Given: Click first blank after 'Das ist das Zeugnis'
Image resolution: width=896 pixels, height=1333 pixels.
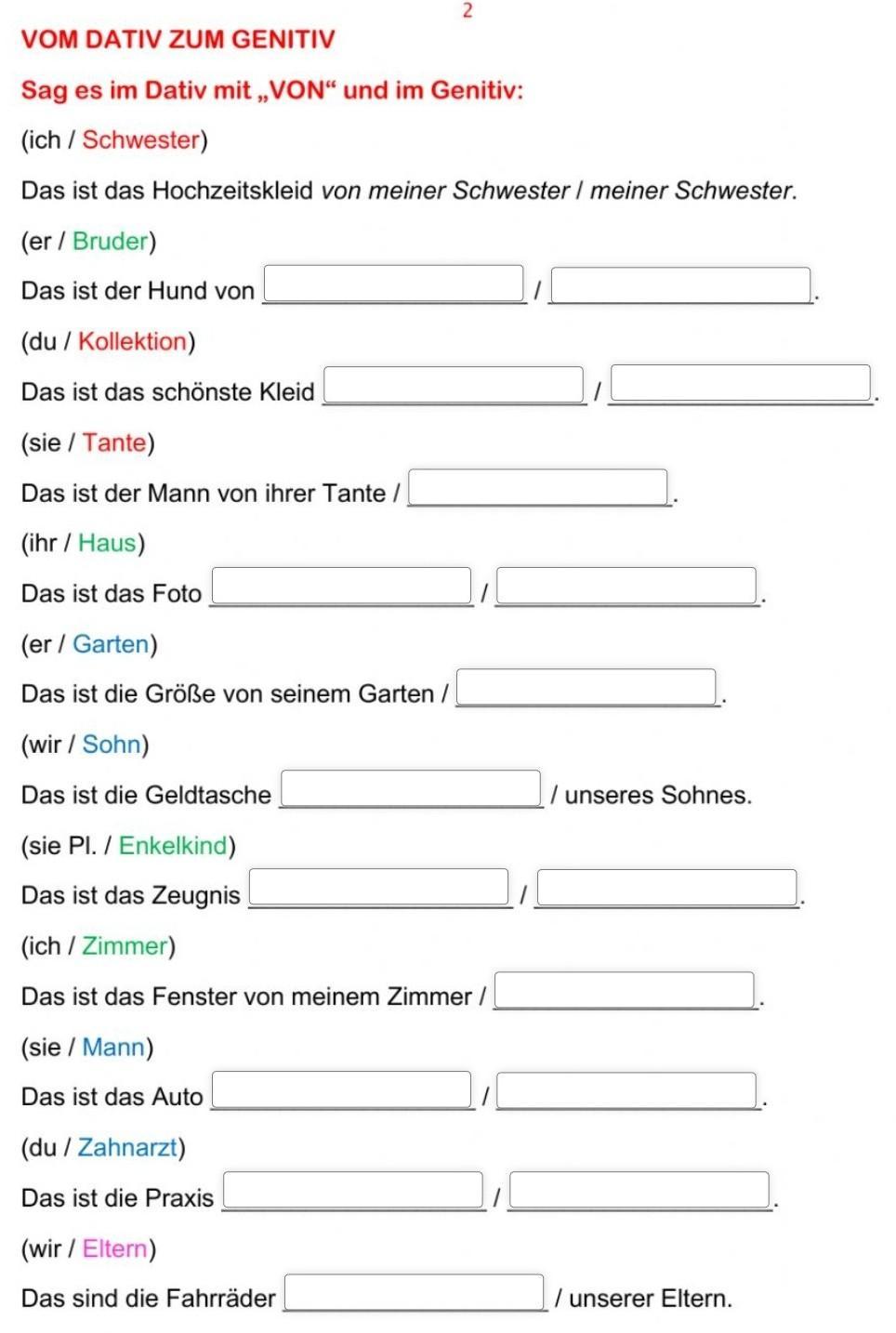Looking at the screenshot, I should (379, 887).
